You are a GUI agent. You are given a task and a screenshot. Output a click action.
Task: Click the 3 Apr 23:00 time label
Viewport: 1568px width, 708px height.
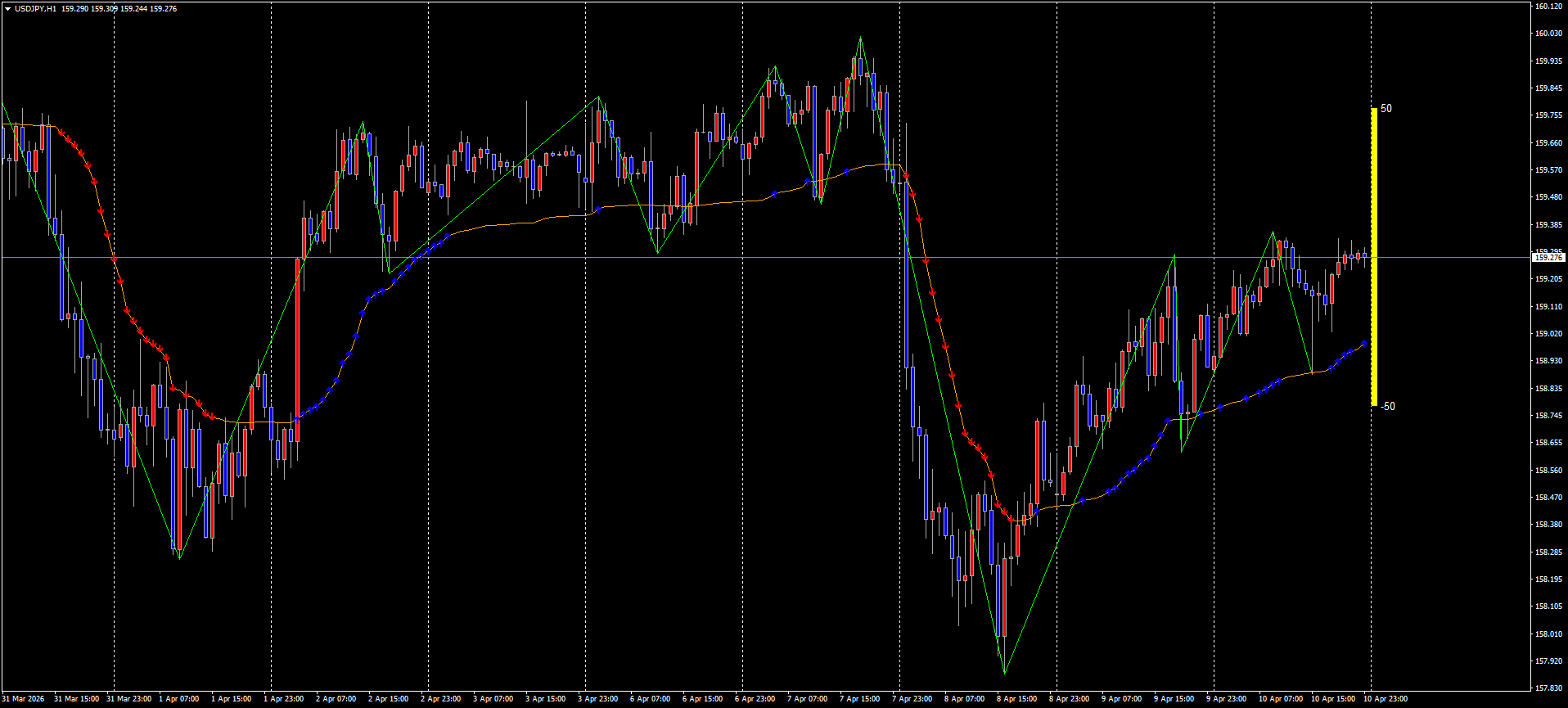point(597,699)
